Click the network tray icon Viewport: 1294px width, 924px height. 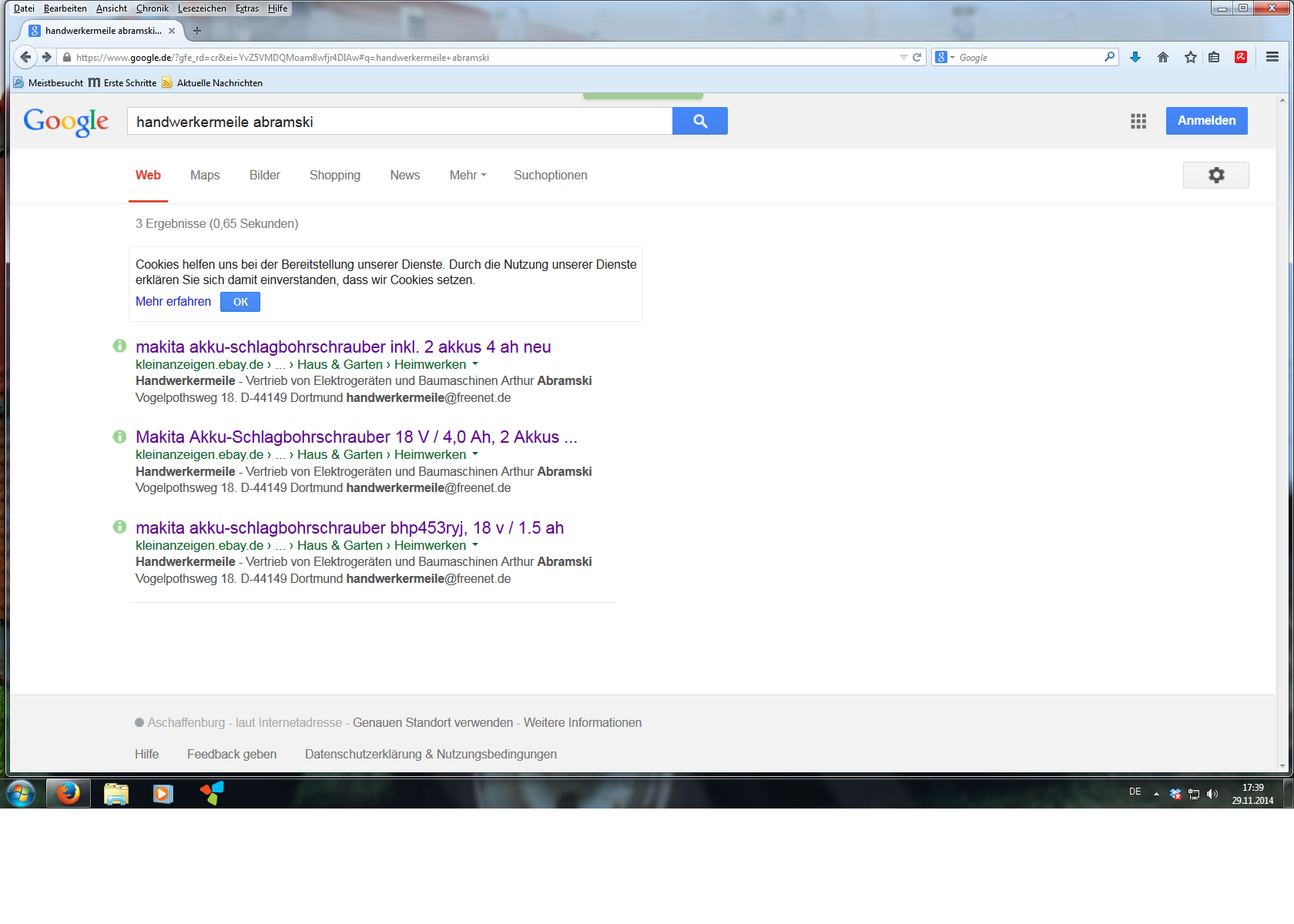coord(1194,794)
